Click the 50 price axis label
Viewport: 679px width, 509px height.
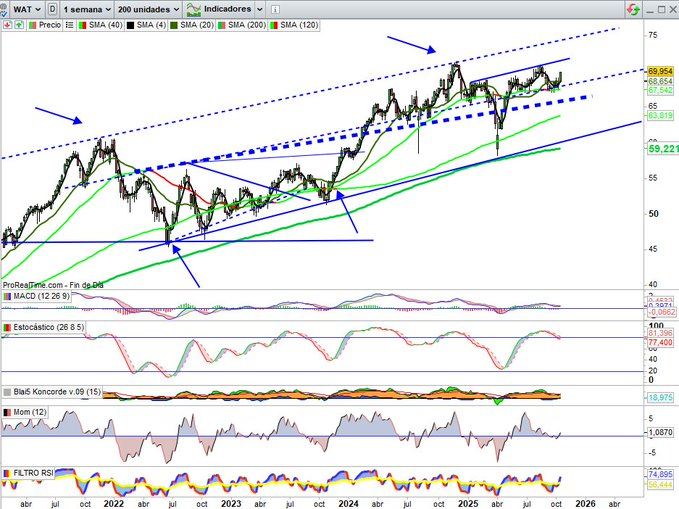[653, 214]
